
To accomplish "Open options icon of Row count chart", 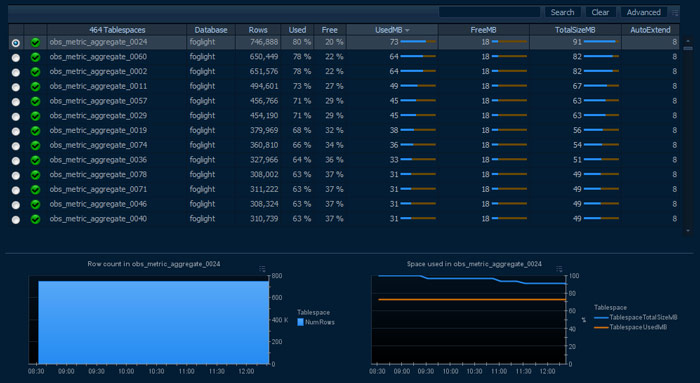I will click(x=262, y=269).
